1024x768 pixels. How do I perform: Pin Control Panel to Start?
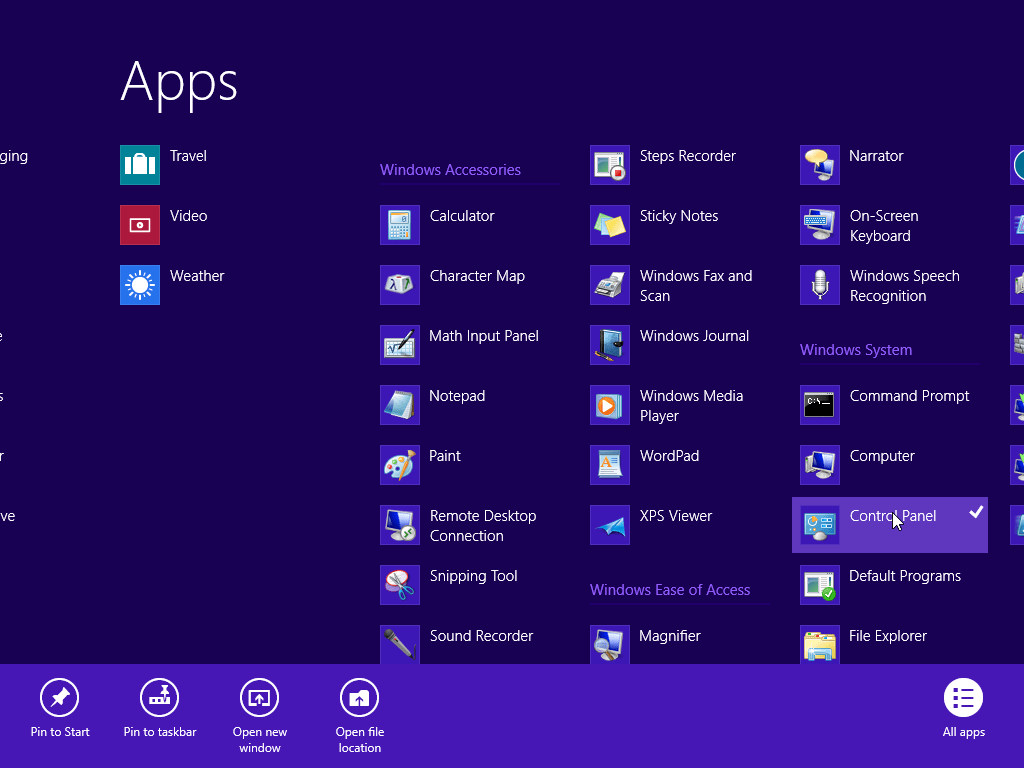pos(59,710)
